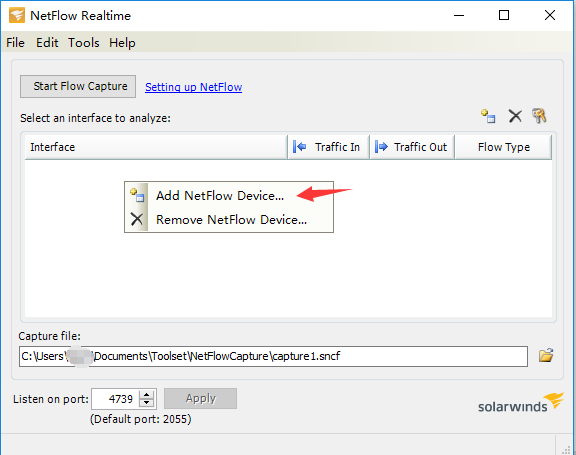
Task: Decrease the listen port with down arrow
Action: click(x=147, y=403)
